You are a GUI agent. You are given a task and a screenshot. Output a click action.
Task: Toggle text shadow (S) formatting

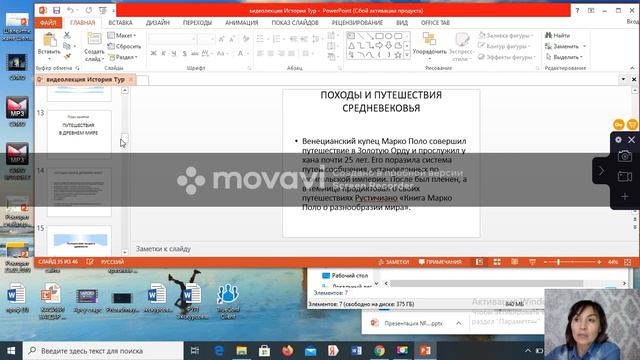pyautogui.click(x=184, y=53)
